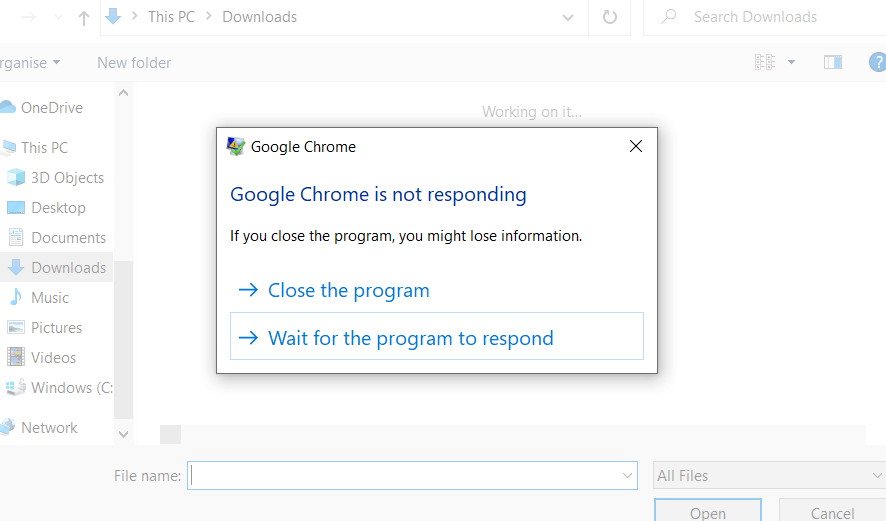Click the arrow beside Wait for the program
Screen dimensions: 886x521
[248, 338]
